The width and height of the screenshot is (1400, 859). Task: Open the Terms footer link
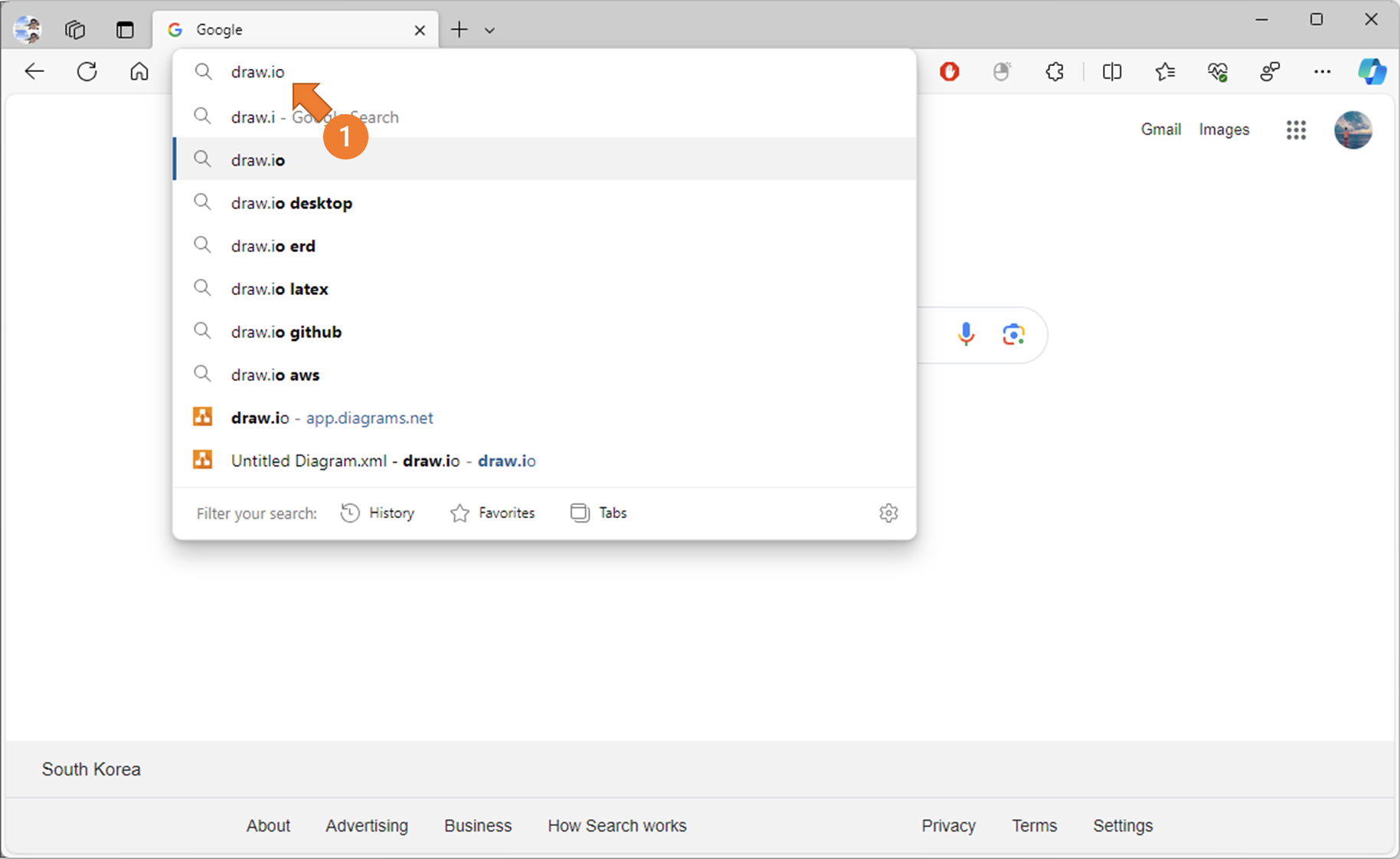1035,826
